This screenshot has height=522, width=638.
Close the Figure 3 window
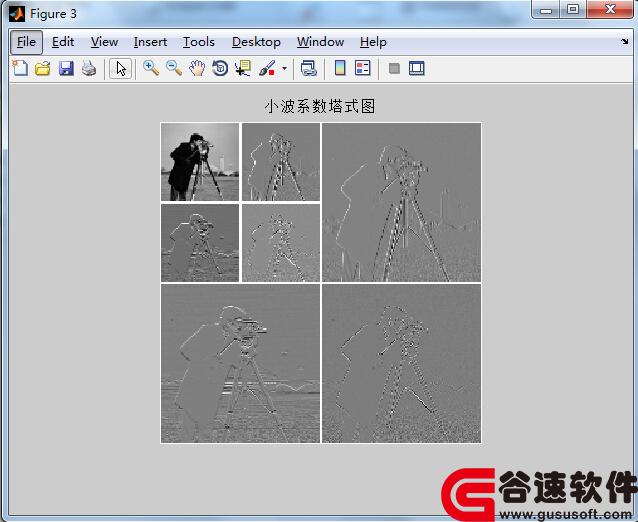(x=610, y=10)
